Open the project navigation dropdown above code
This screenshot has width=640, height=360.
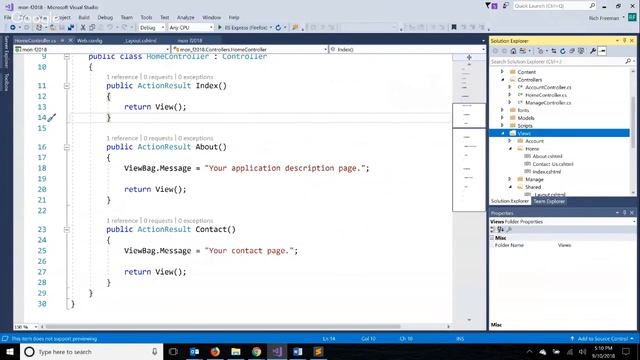coord(92,49)
